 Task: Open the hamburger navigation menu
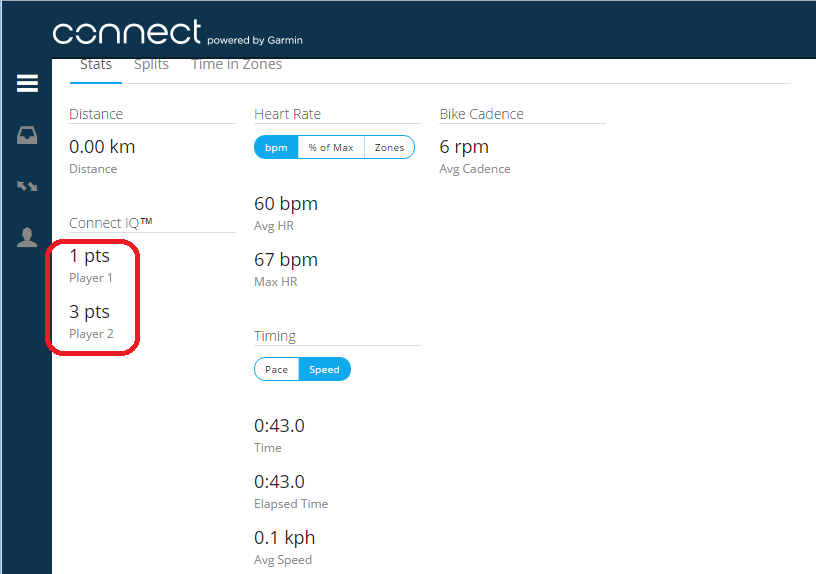pyautogui.click(x=27, y=84)
